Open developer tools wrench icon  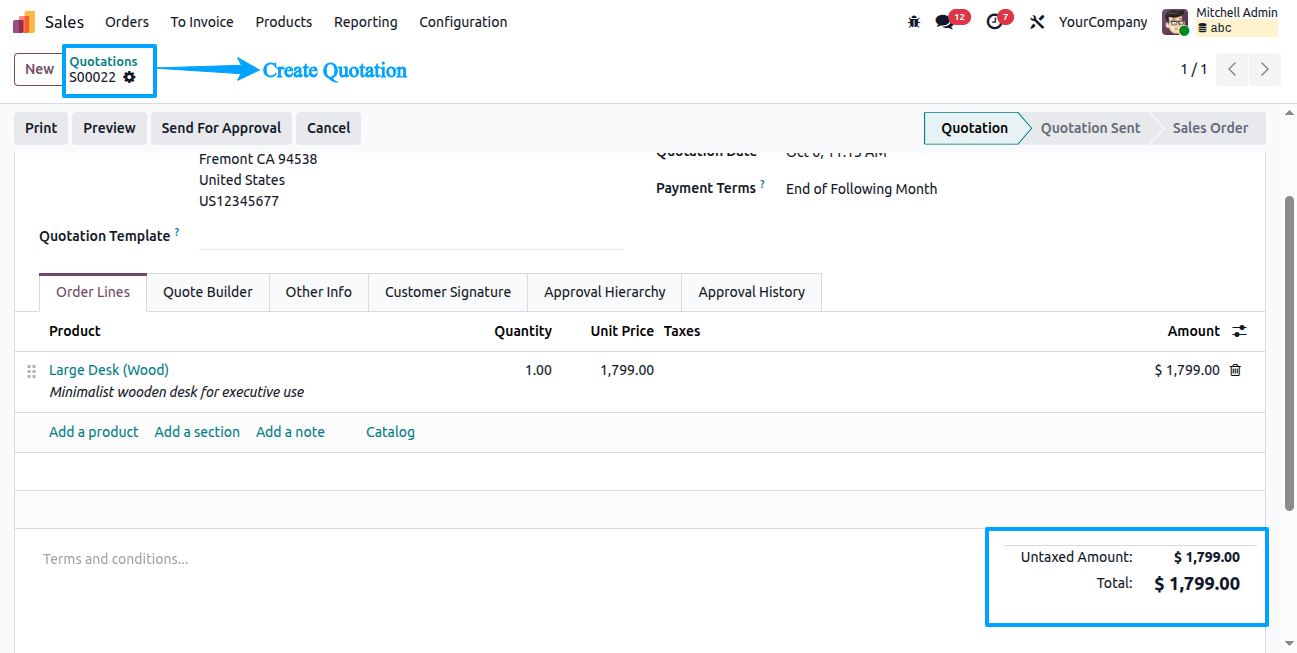tap(1037, 21)
